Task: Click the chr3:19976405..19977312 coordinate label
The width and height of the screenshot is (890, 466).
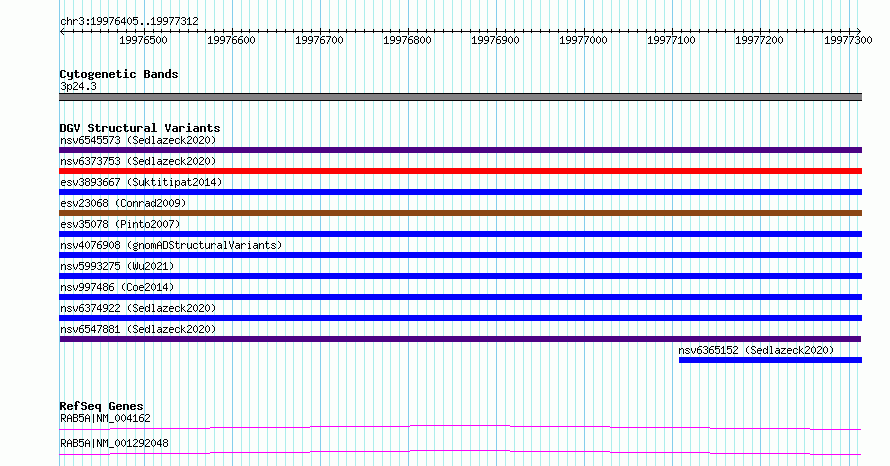Action: pyautogui.click(x=129, y=22)
